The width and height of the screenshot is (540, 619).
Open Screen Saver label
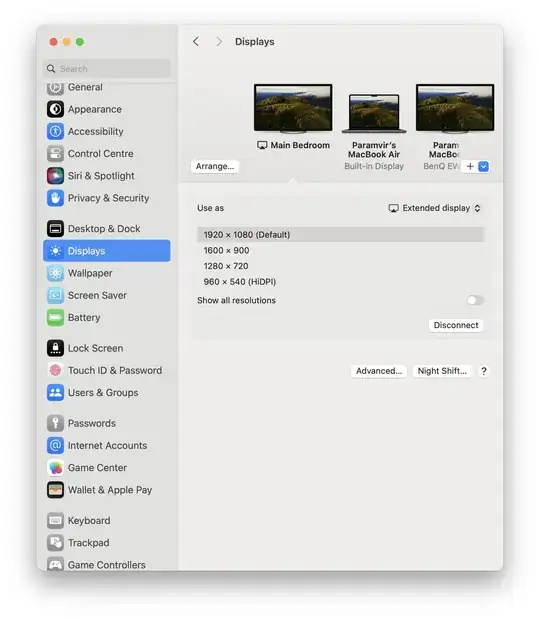[x=98, y=295]
